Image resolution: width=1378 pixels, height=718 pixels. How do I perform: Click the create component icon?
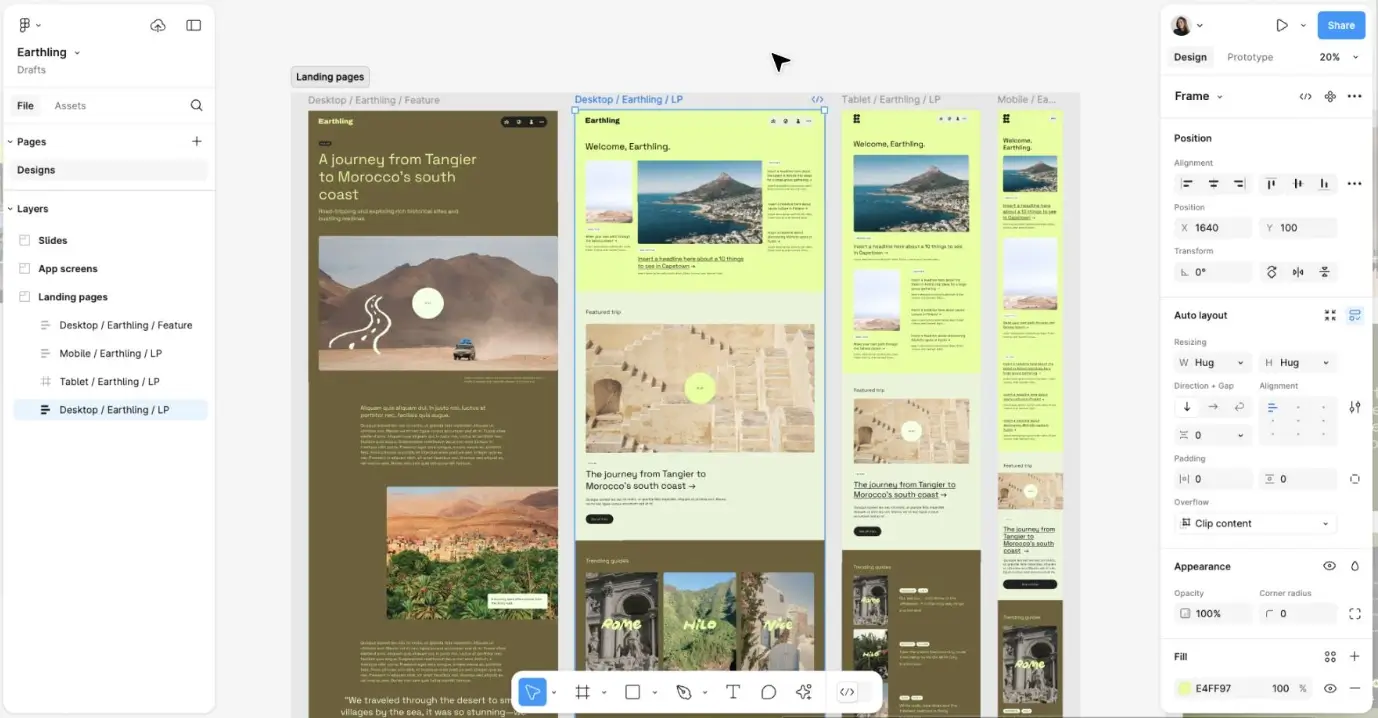1330,96
